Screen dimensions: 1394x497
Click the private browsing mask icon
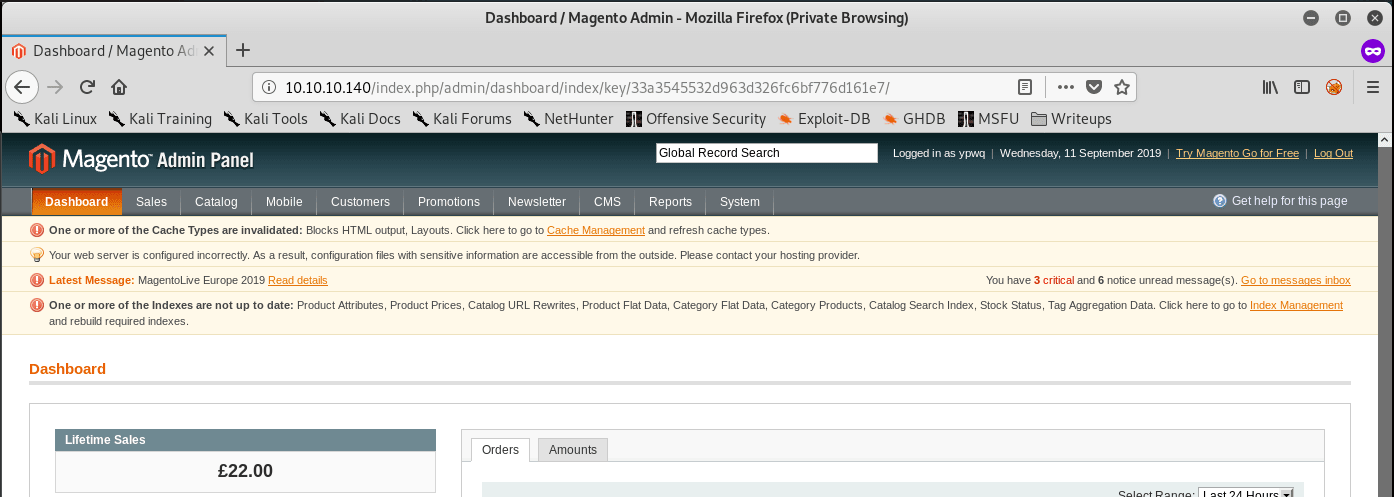[1372, 50]
